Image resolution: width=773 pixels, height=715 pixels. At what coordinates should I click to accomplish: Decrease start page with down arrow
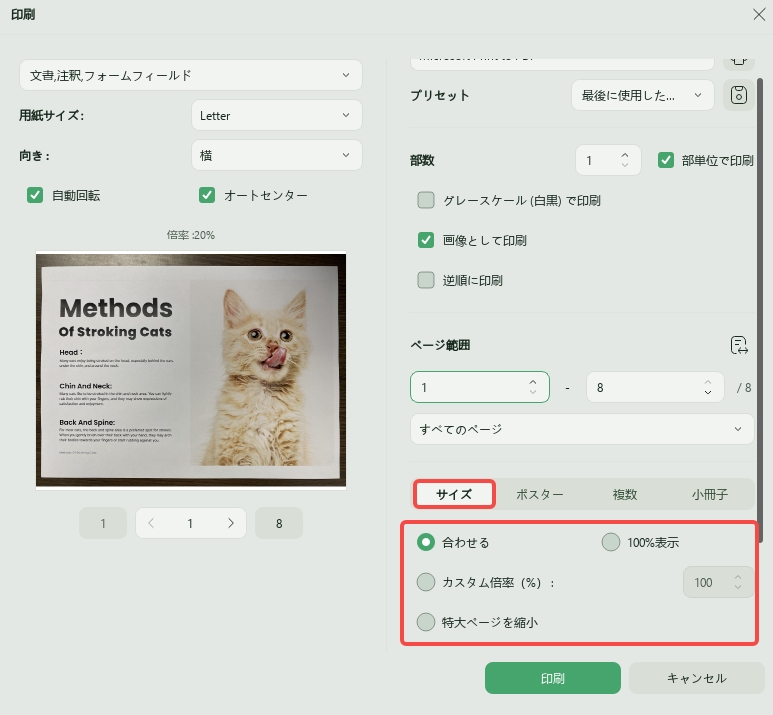(x=532, y=392)
